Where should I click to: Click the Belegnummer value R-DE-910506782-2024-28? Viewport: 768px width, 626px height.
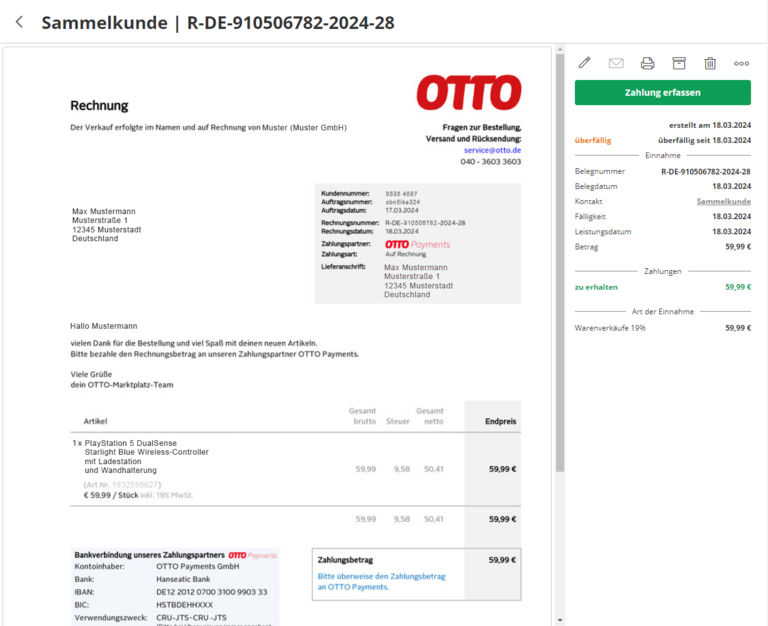tap(705, 172)
